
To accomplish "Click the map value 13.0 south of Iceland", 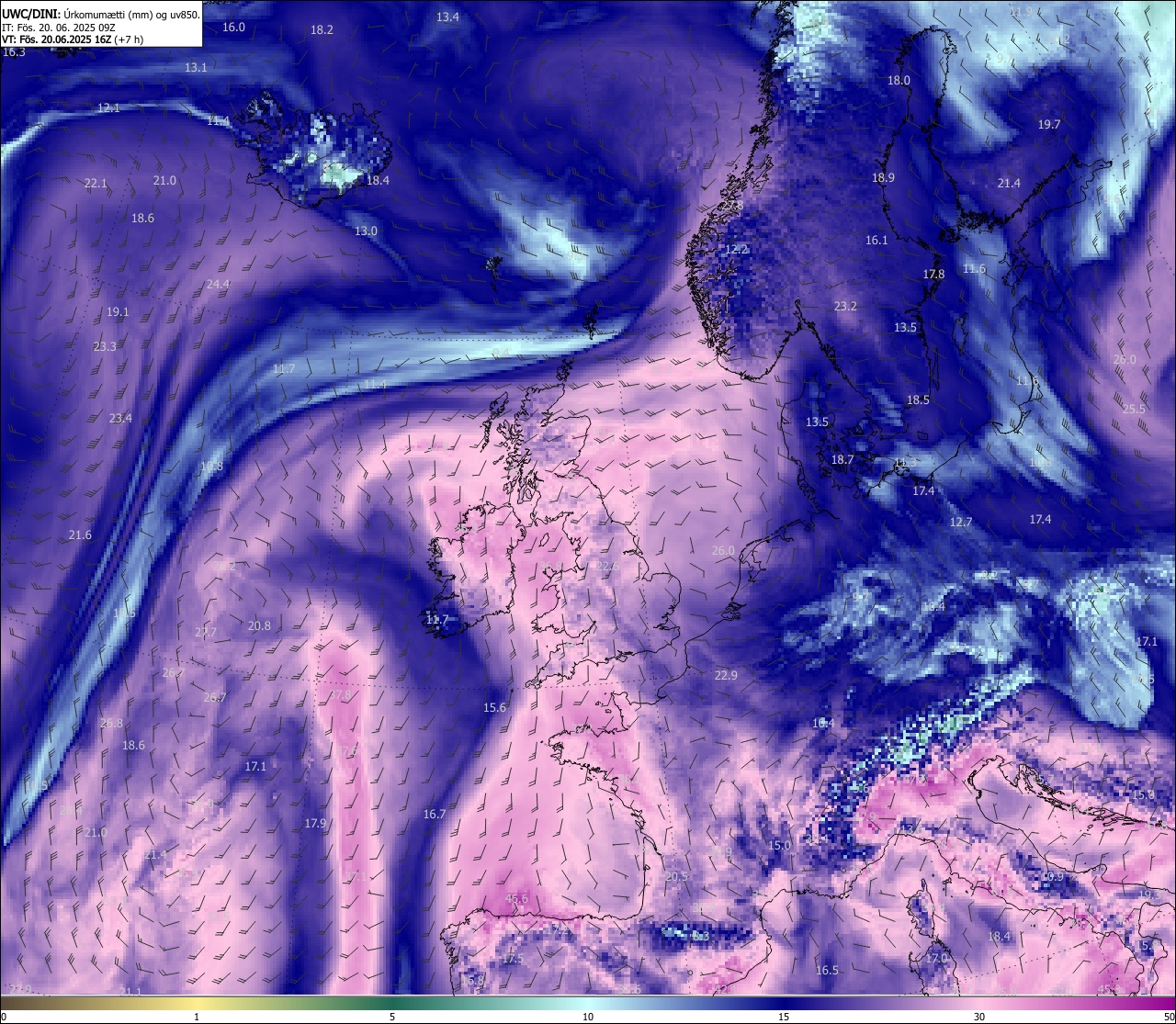I will [366, 231].
